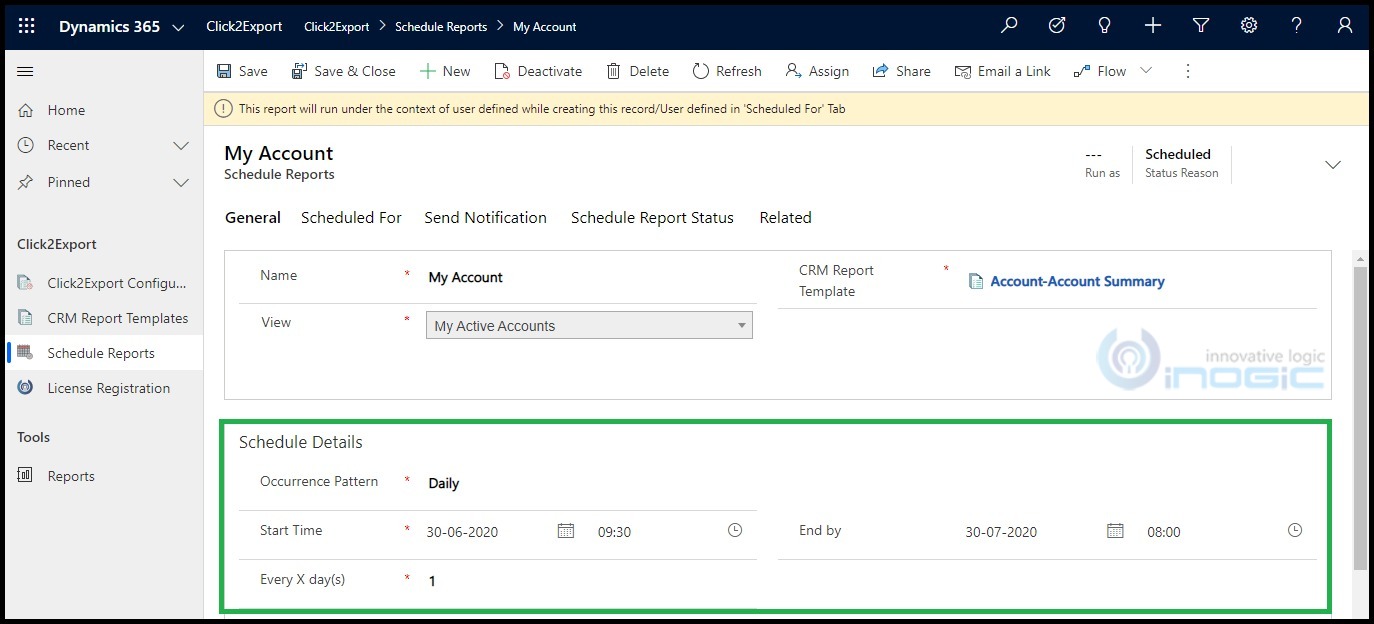The width and height of the screenshot is (1374, 624).
Task: Open the End by clock picker
Action: pyautogui.click(x=1295, y=530)
